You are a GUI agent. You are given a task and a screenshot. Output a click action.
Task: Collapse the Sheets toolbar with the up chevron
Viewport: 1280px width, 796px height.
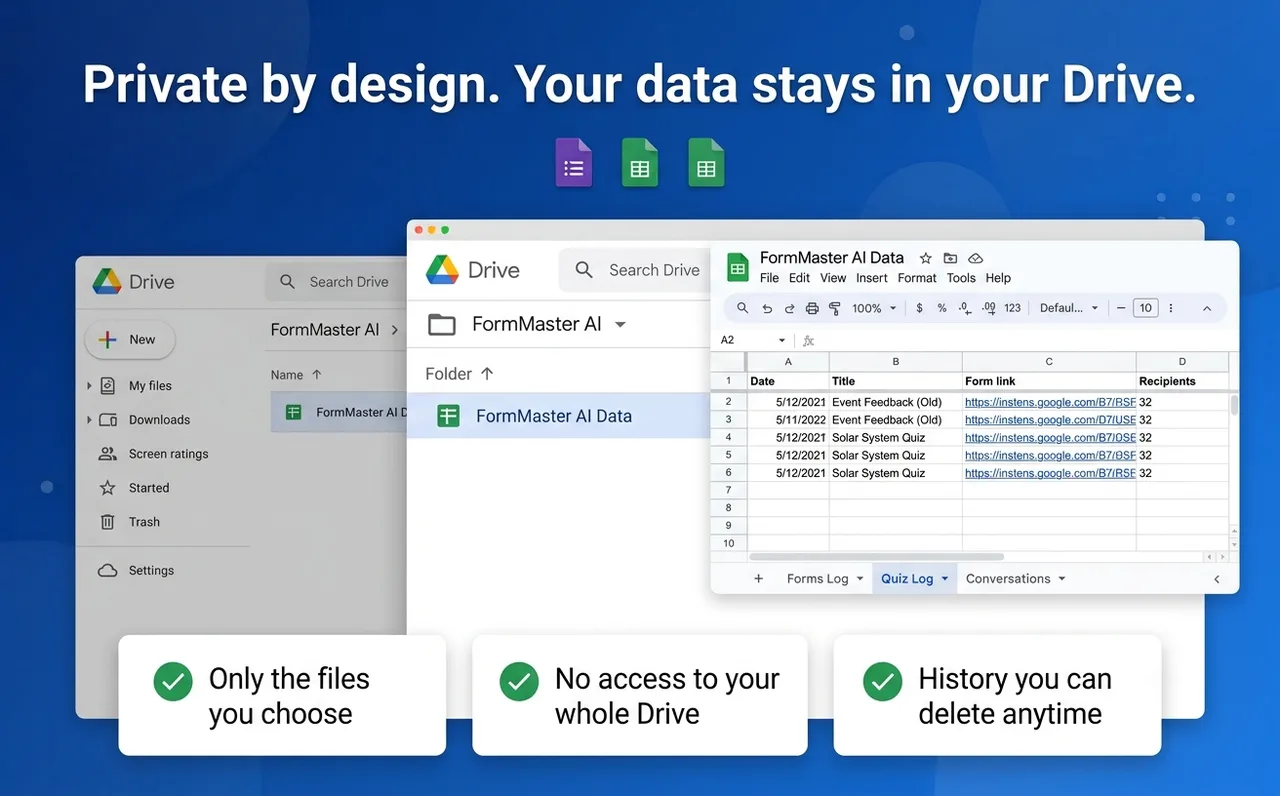[x=1207, y=308]
